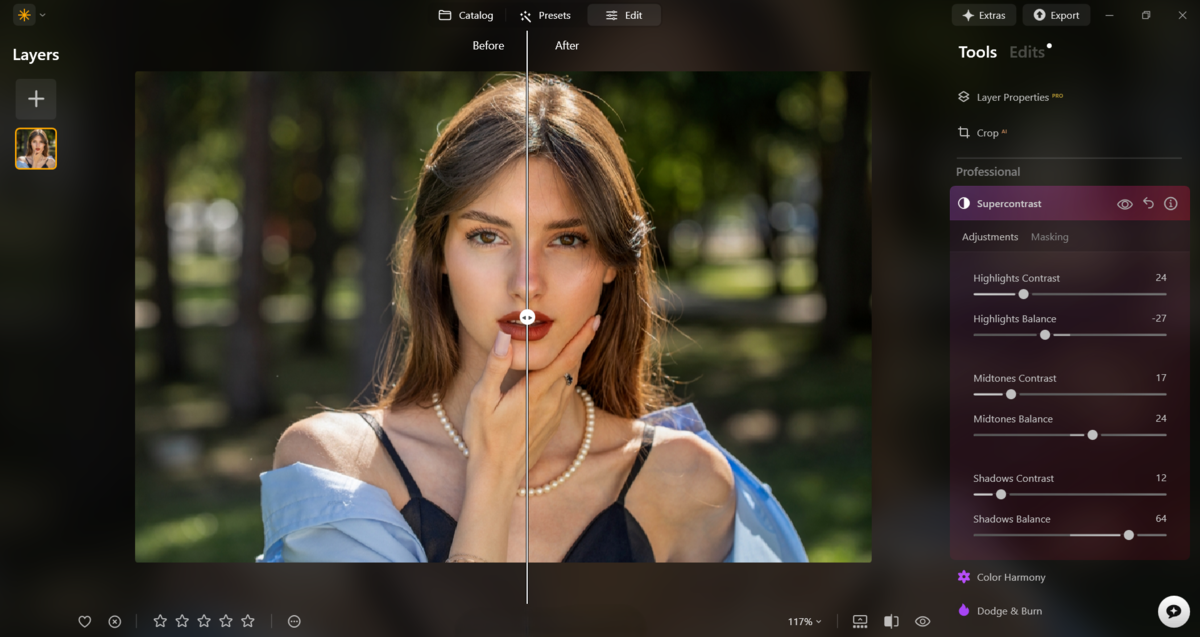The width and height of the screenshot is (1200, 637).
Task: Click the before/after split view icon
Action: tap(889, 621)
